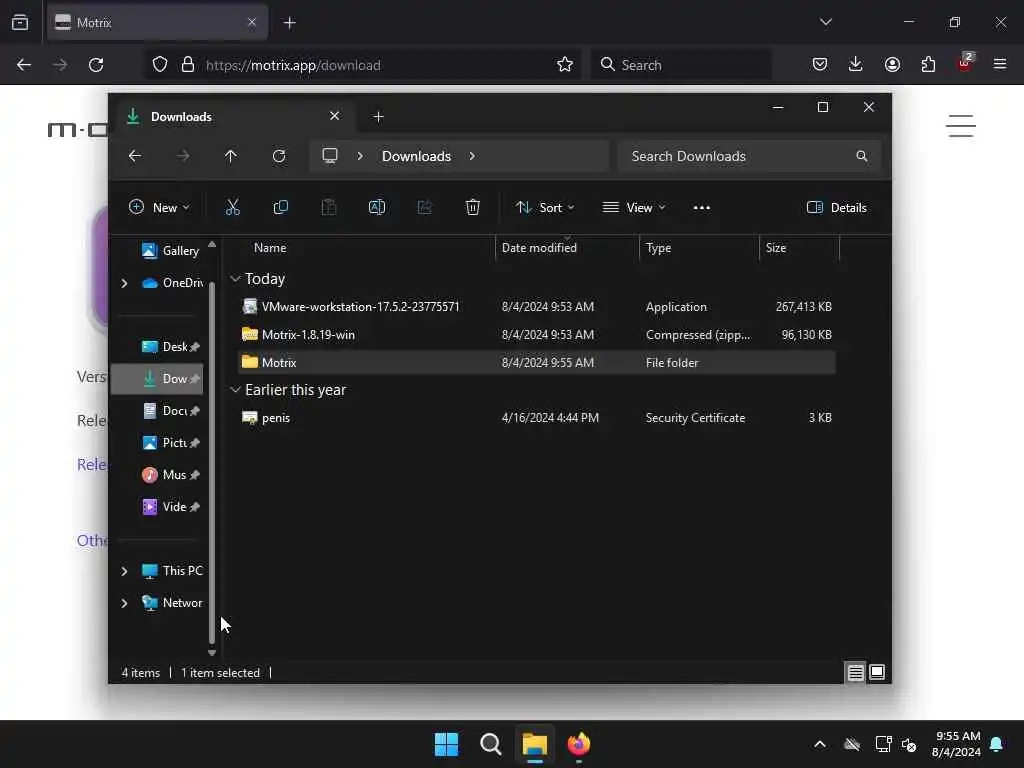Sort by Size column header

[x=776, y=248]
